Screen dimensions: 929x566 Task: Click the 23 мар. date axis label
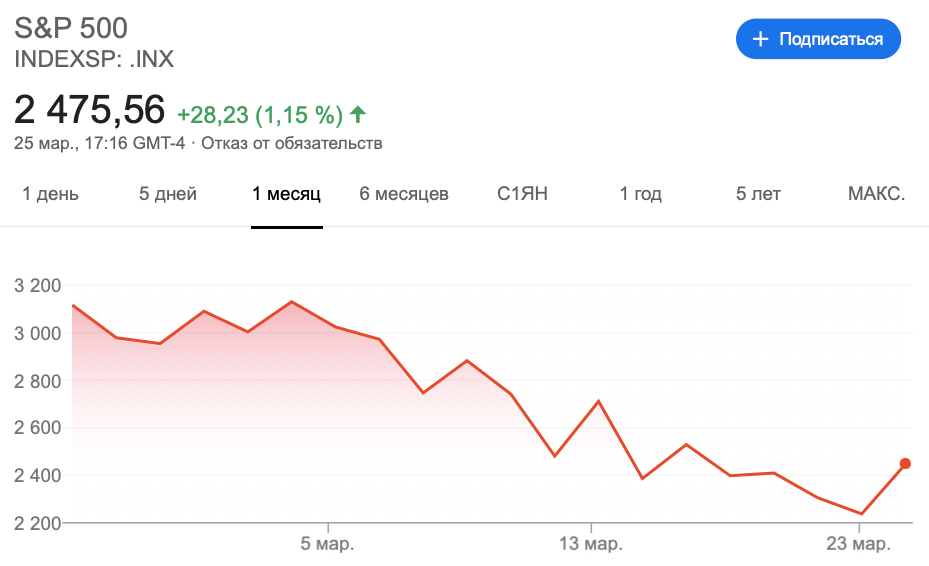pos(859,544)
